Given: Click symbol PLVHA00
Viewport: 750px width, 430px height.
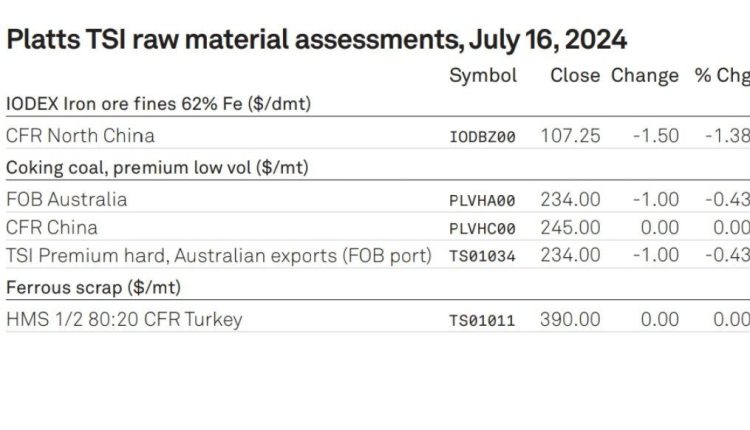Looking at the screenshot, I should click(482, 201).
